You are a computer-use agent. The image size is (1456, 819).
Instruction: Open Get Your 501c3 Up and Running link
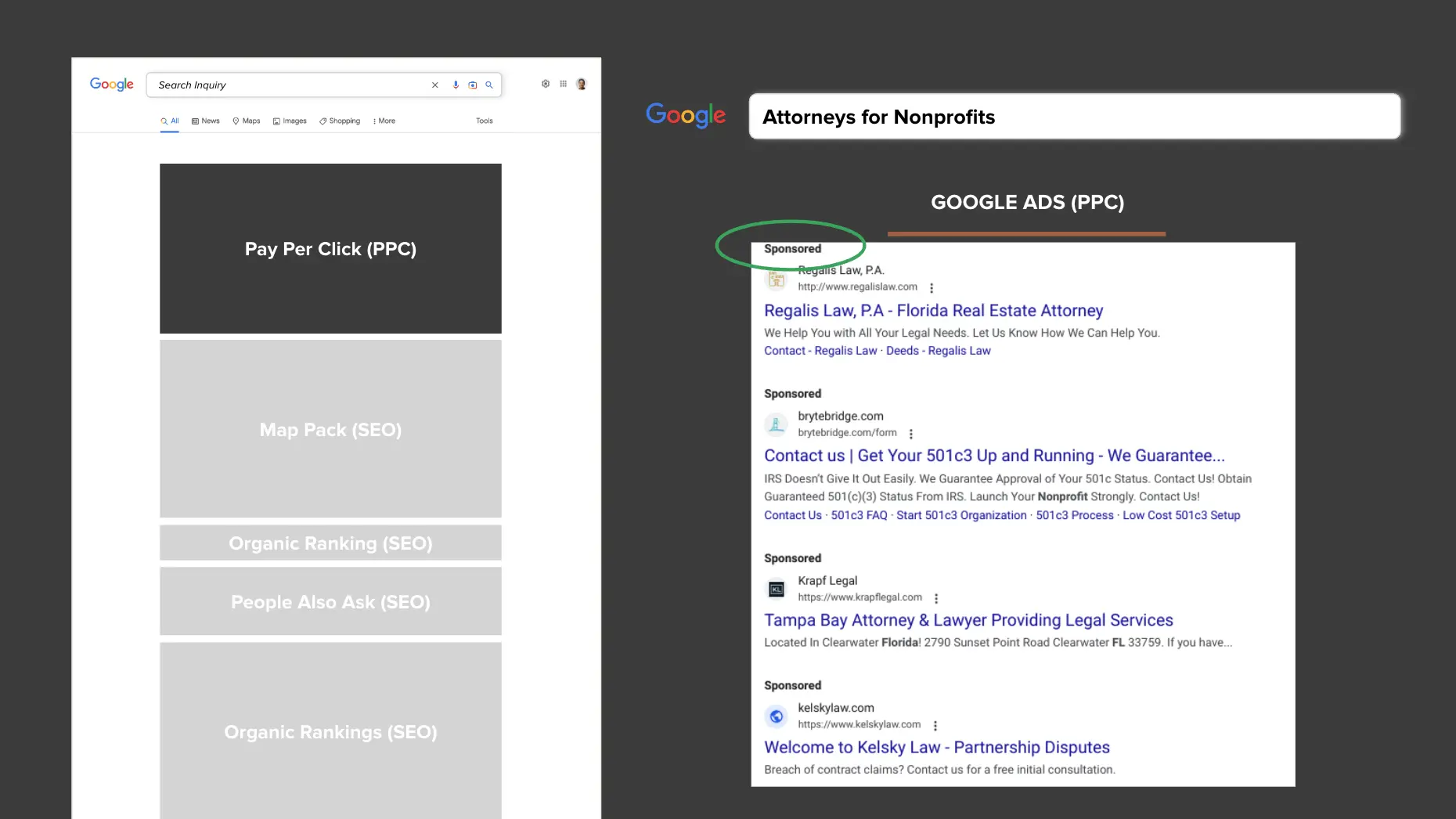click(994, 456)
